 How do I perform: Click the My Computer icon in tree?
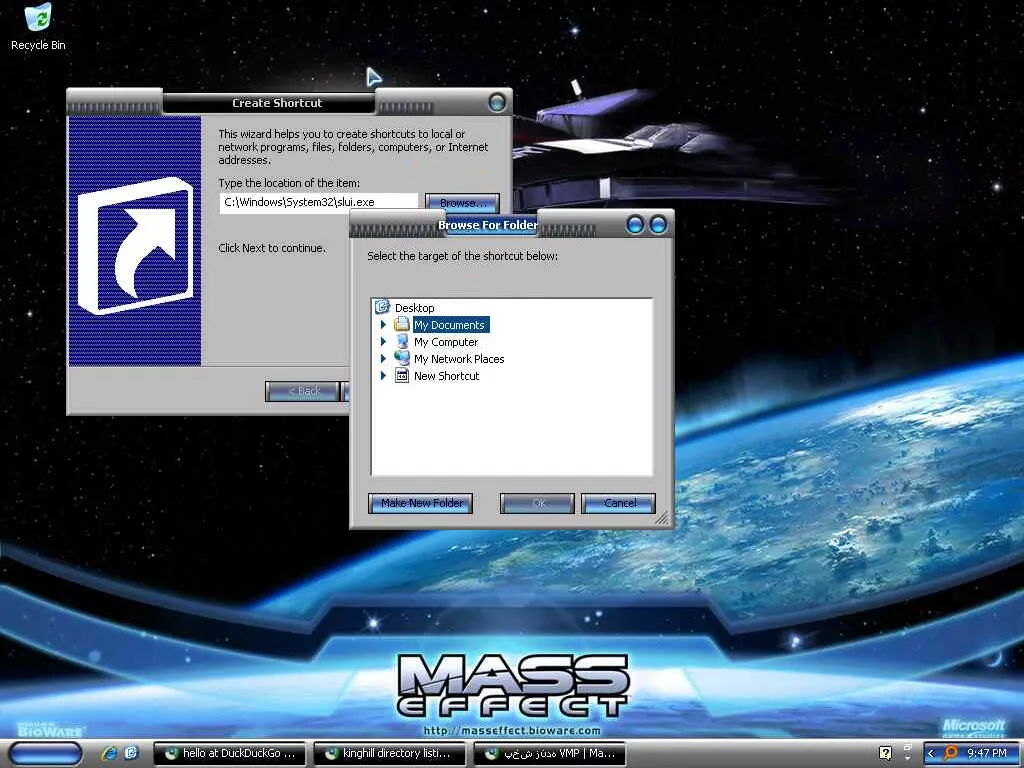coord(402,341)
